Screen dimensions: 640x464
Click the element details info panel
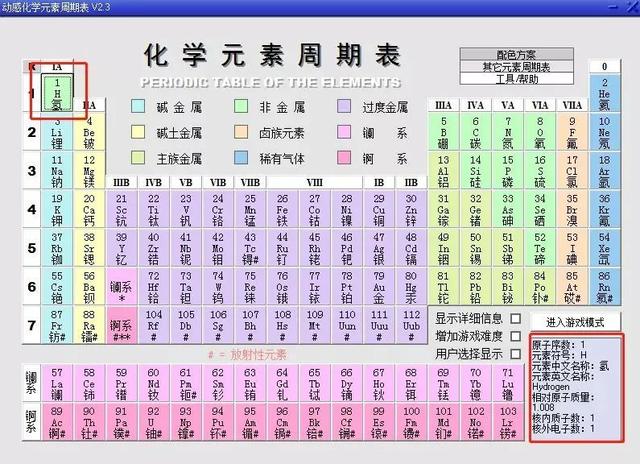click(x=577, y=388)
